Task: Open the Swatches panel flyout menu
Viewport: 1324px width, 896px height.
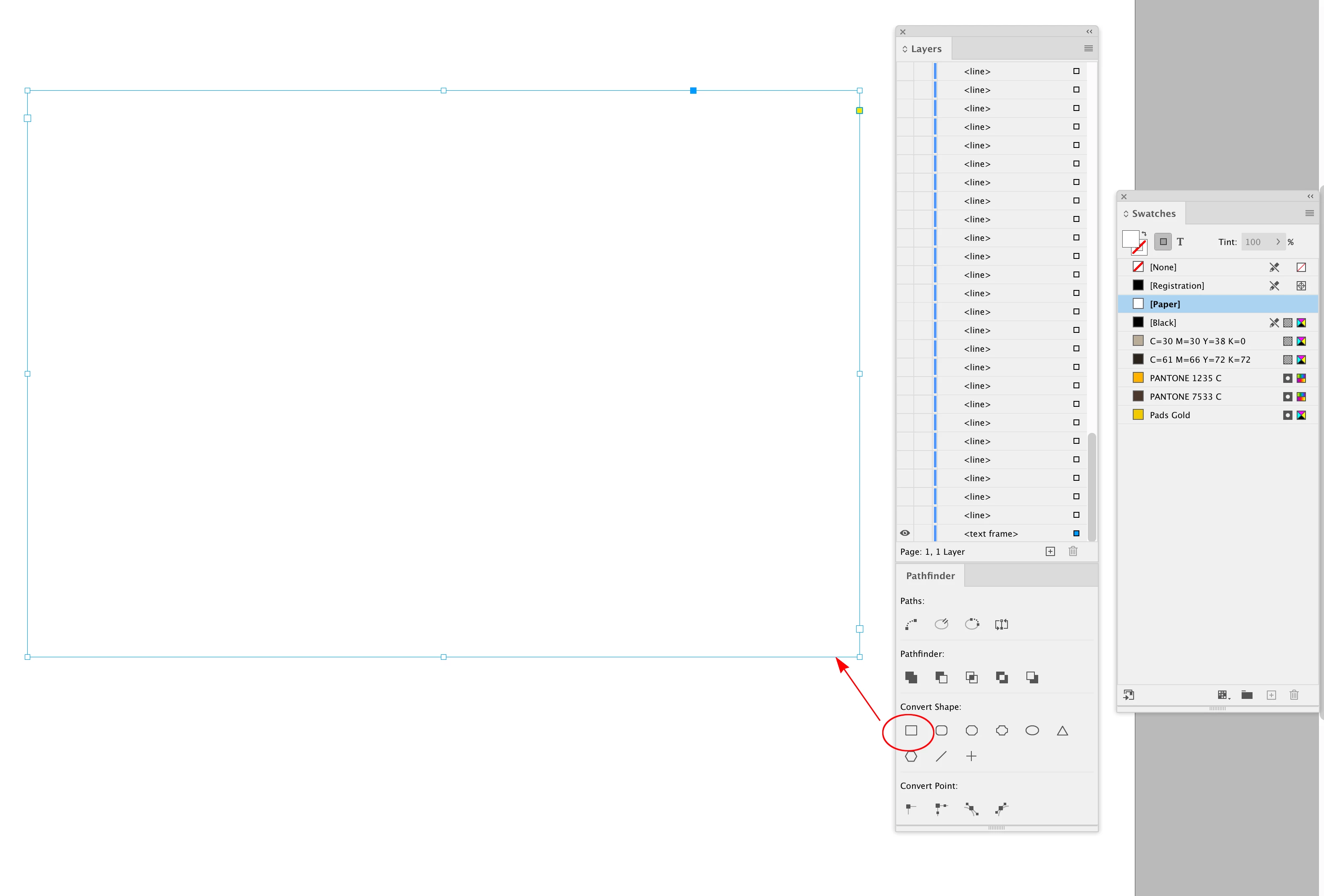Action: [1309, 213]
